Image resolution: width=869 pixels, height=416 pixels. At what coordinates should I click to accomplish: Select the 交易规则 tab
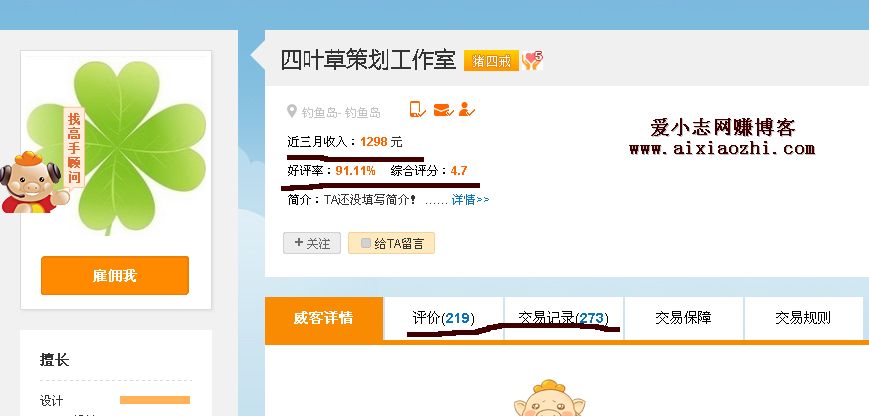coord(803,318)
